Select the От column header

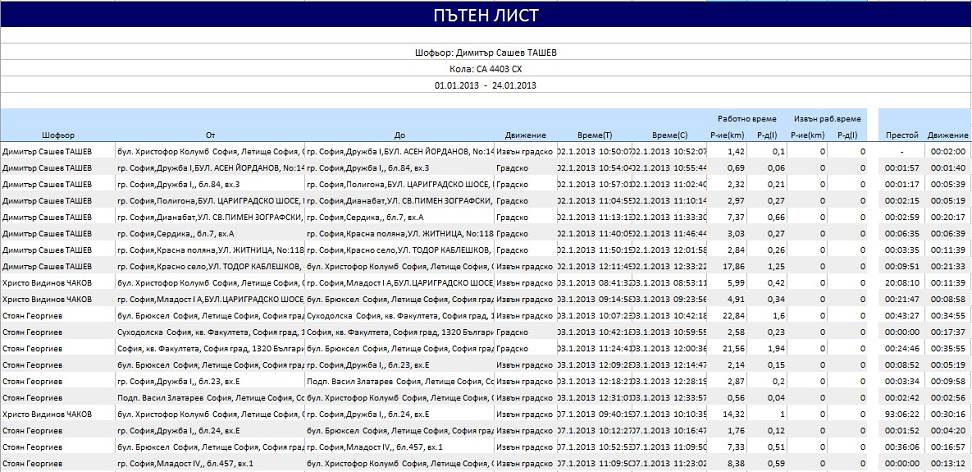(x=210, y=135)
